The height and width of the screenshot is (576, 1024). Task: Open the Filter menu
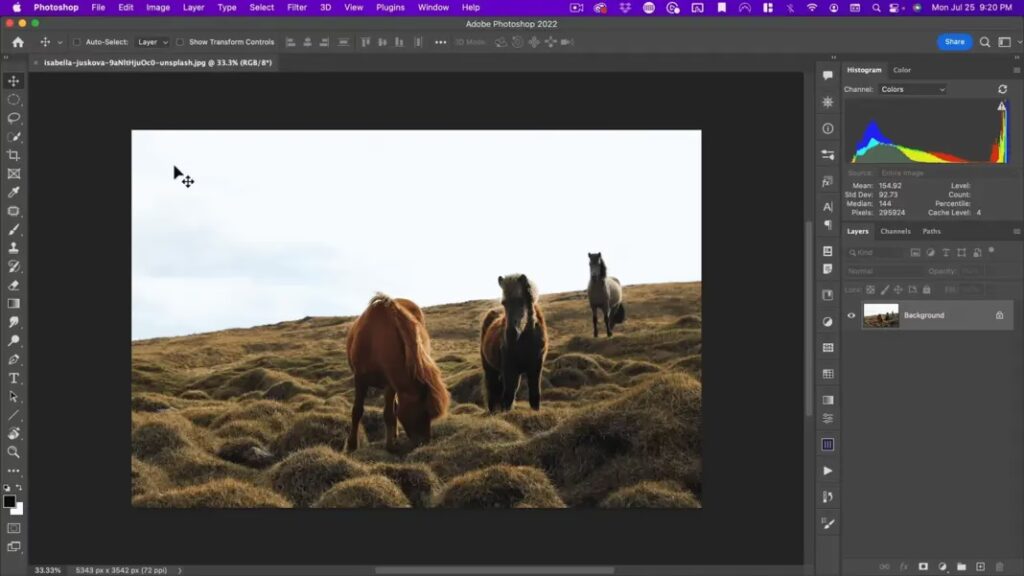point(297,7)
